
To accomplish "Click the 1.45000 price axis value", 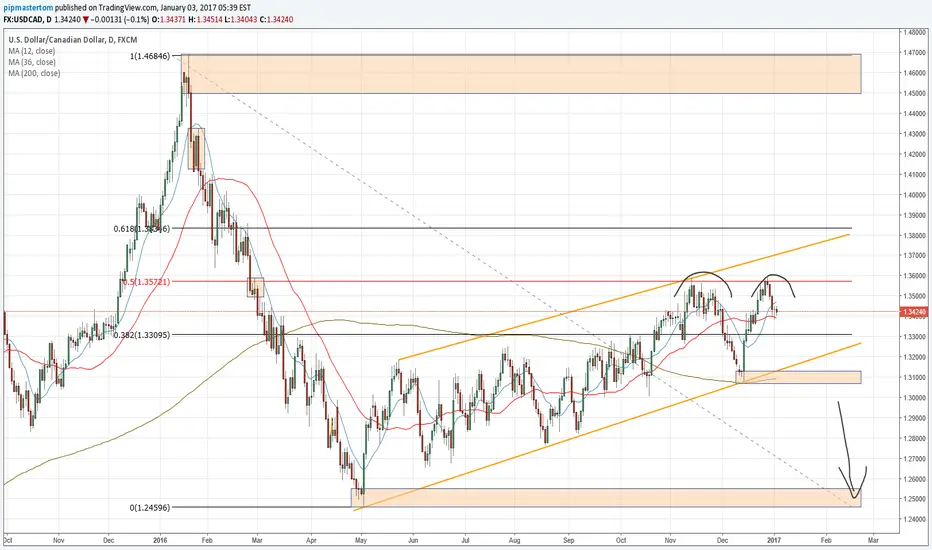I will tap(915, 93).
